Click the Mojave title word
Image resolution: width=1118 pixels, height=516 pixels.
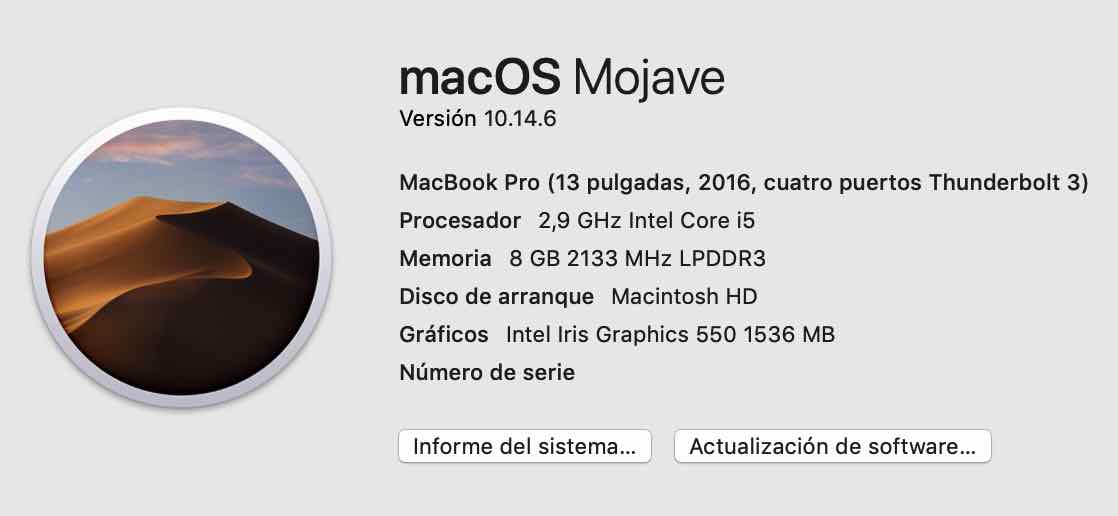click(649, 79)
